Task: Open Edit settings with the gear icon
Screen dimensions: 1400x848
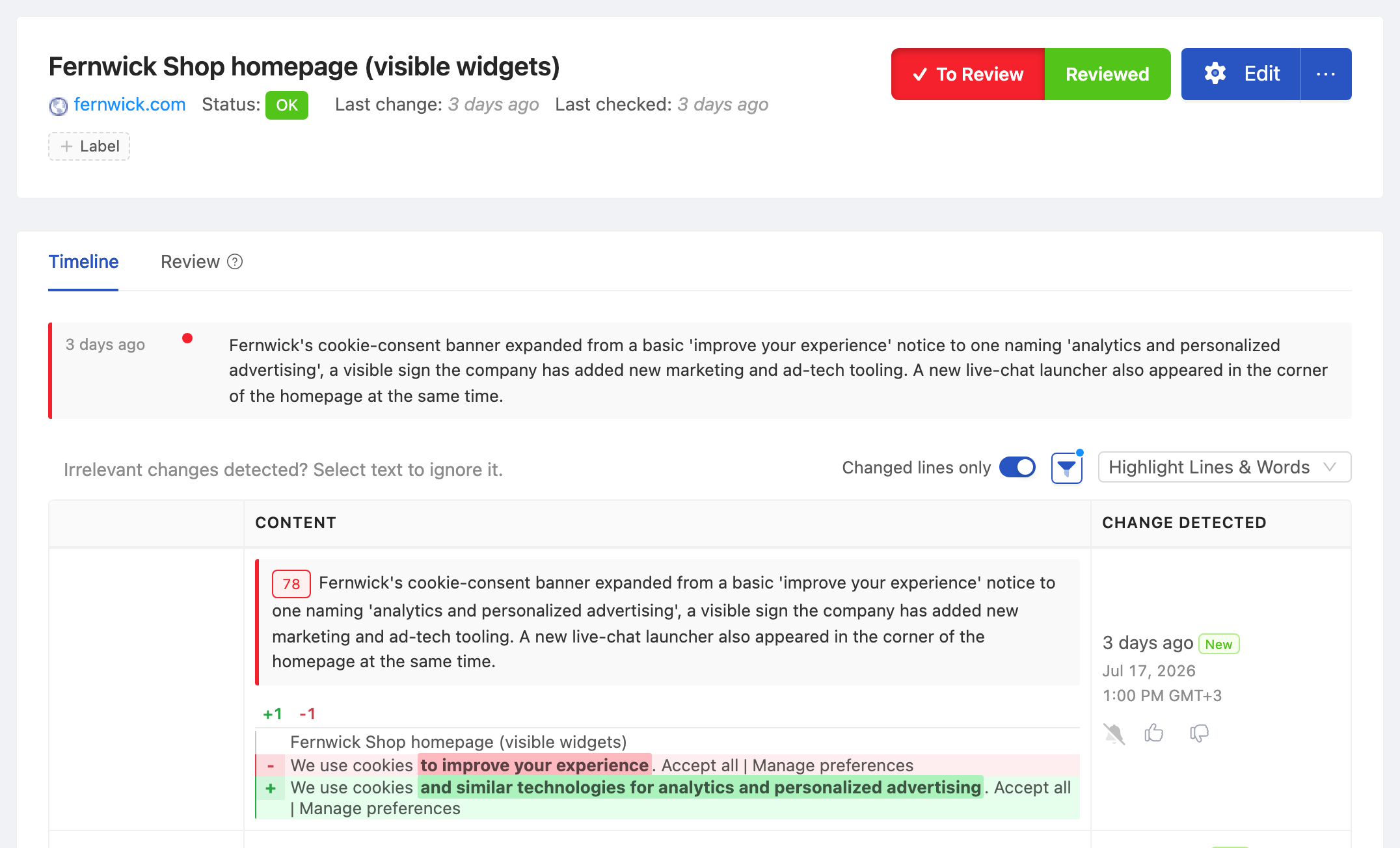Action: click(1241, 74)
